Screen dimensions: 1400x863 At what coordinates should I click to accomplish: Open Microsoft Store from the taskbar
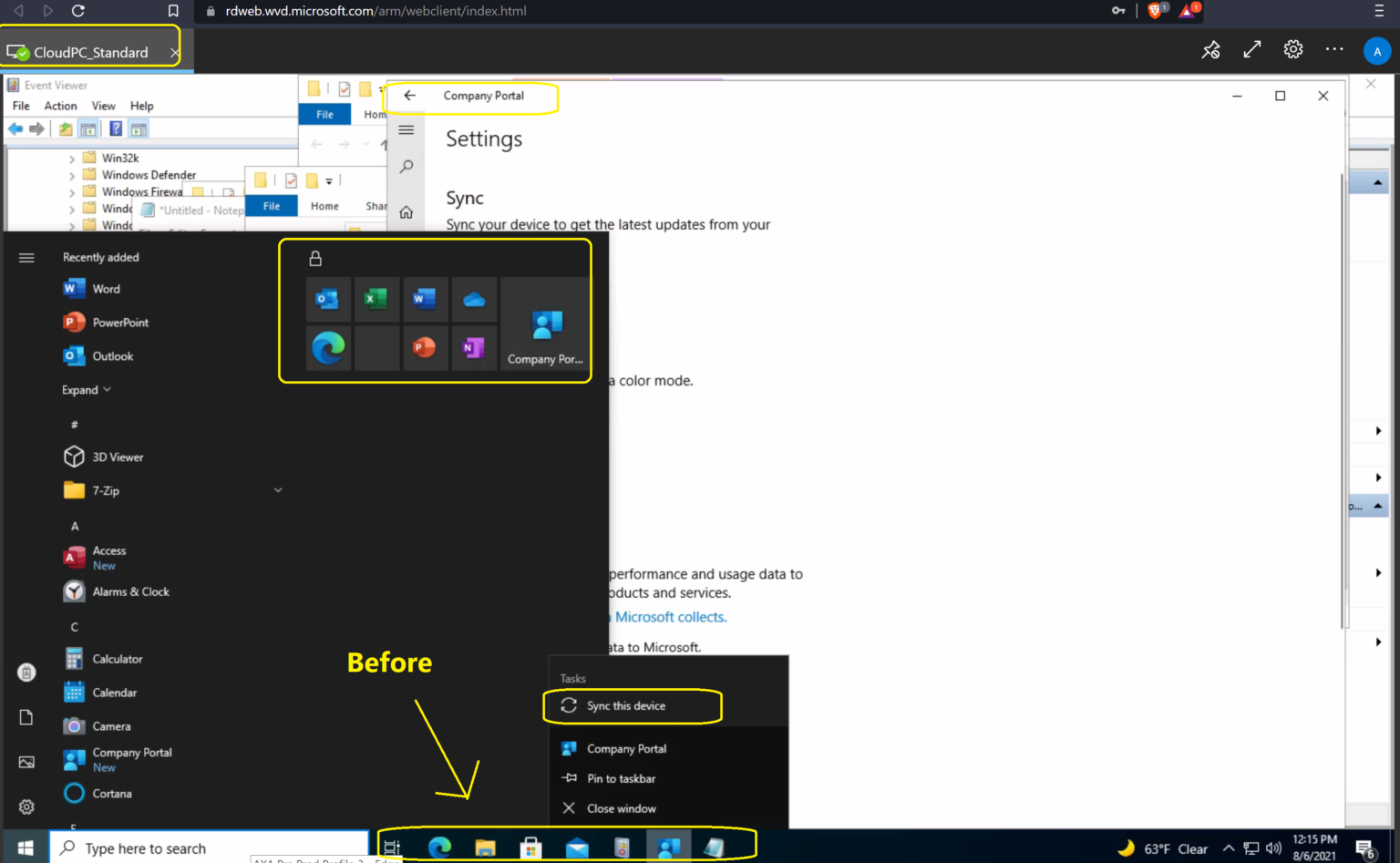point(530,848)
